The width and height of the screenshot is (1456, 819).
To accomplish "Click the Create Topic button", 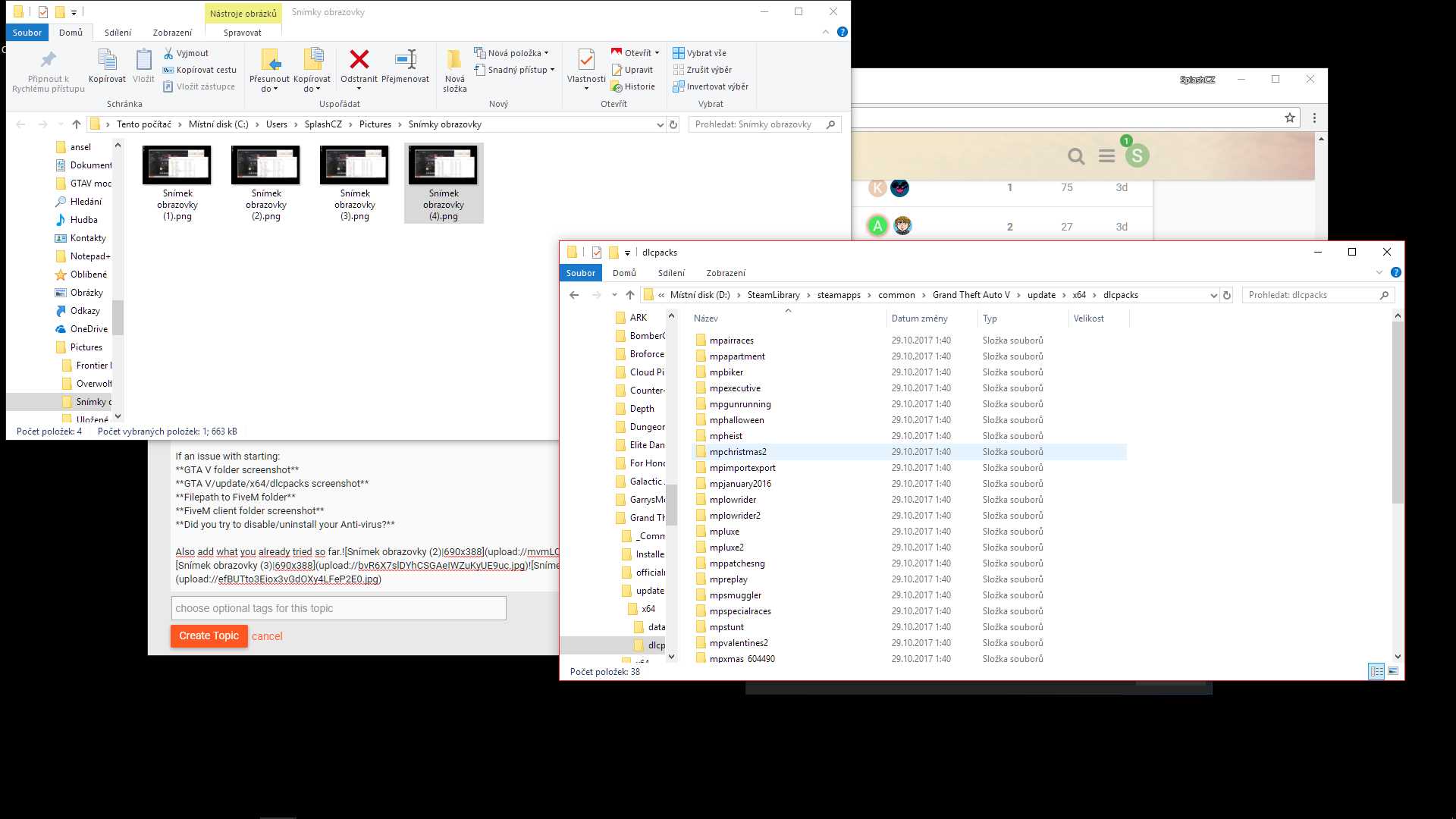I will (x=209, y=635).
